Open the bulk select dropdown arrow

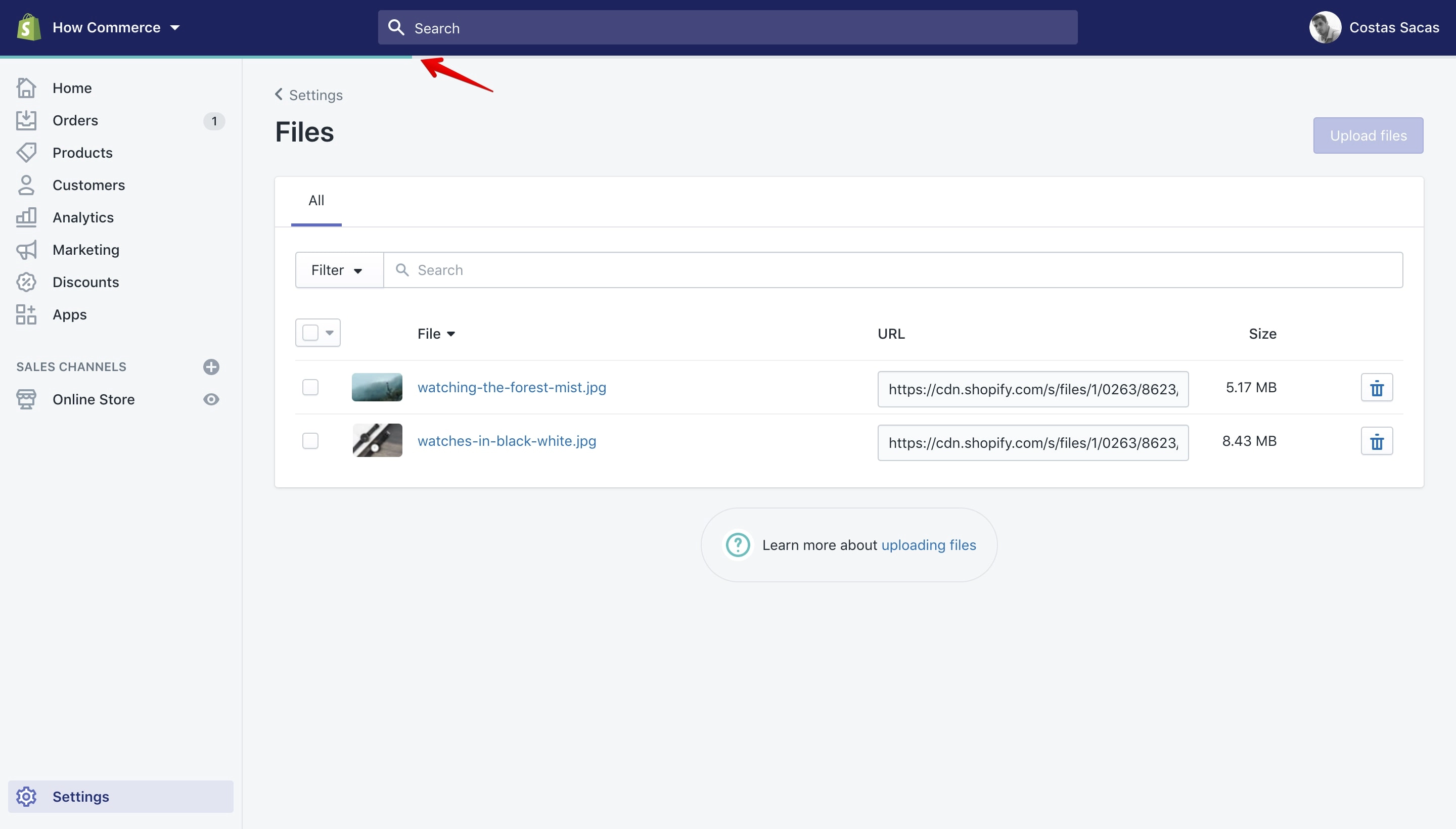[x=330, y=333]
